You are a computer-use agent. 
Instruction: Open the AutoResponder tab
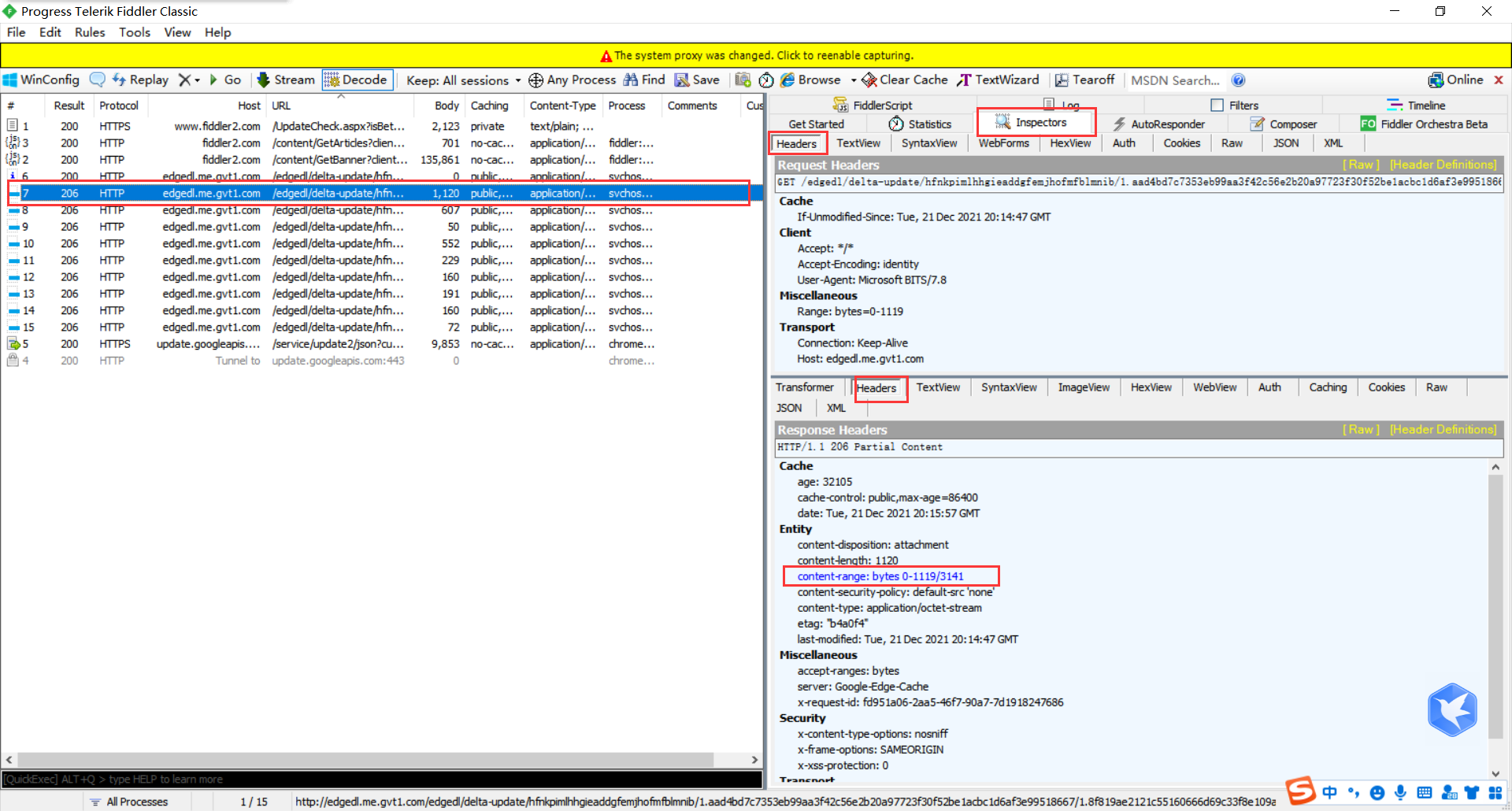(x=1158, y=124)
